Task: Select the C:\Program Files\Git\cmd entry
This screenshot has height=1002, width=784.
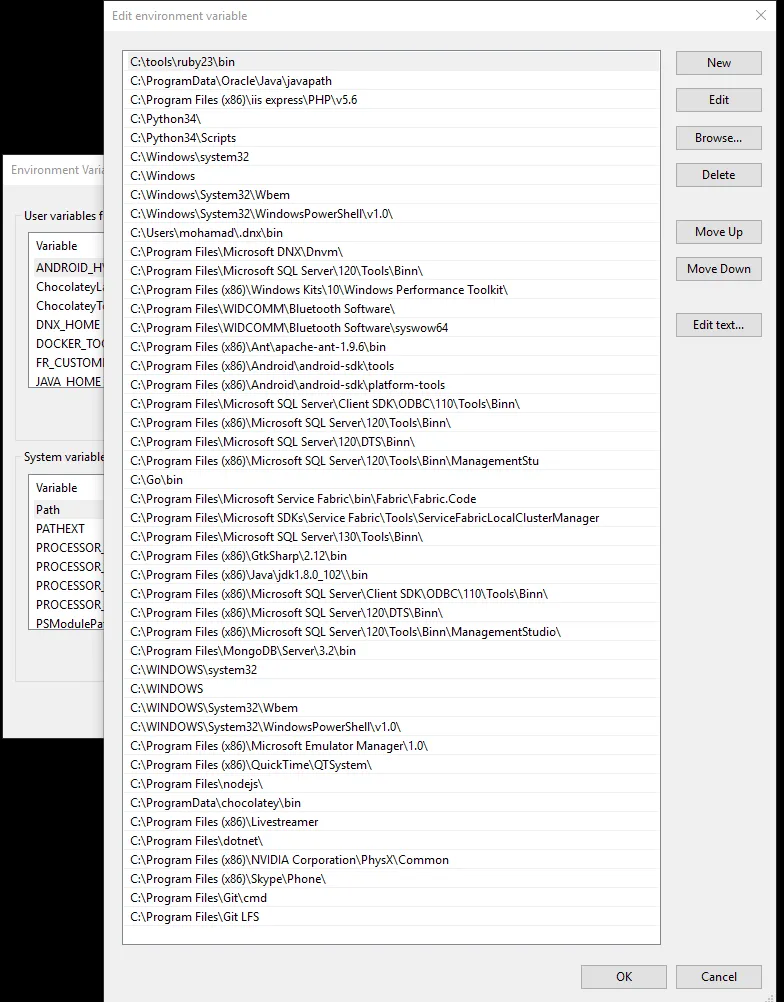Action: pyautogui.click(x=391, y=898)
